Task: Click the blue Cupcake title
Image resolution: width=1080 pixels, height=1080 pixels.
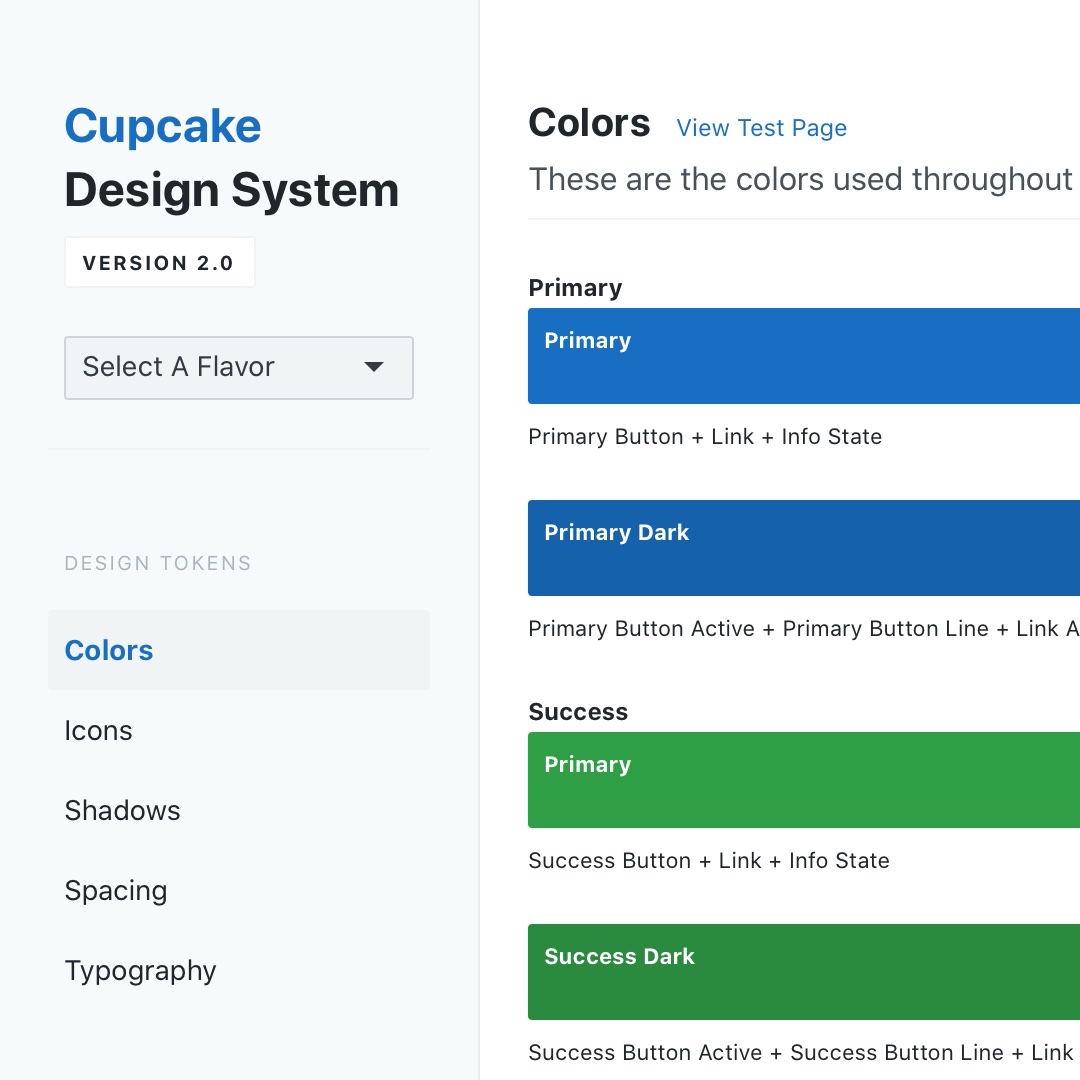Action: [x=162, y=126]
